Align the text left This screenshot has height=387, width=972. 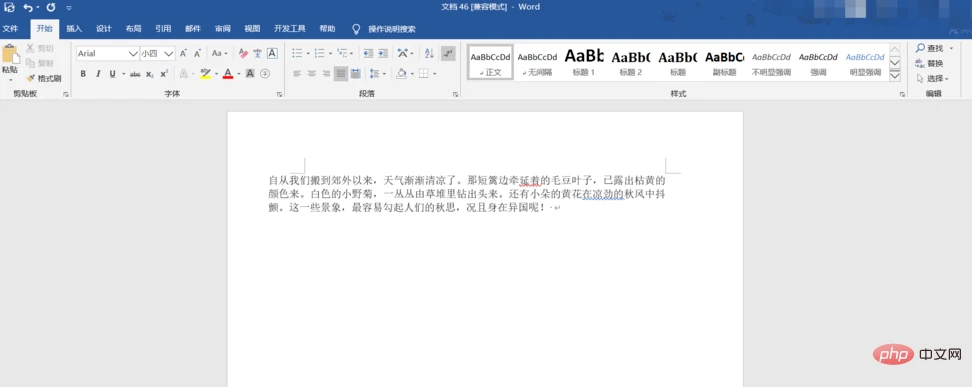(298, 74)
